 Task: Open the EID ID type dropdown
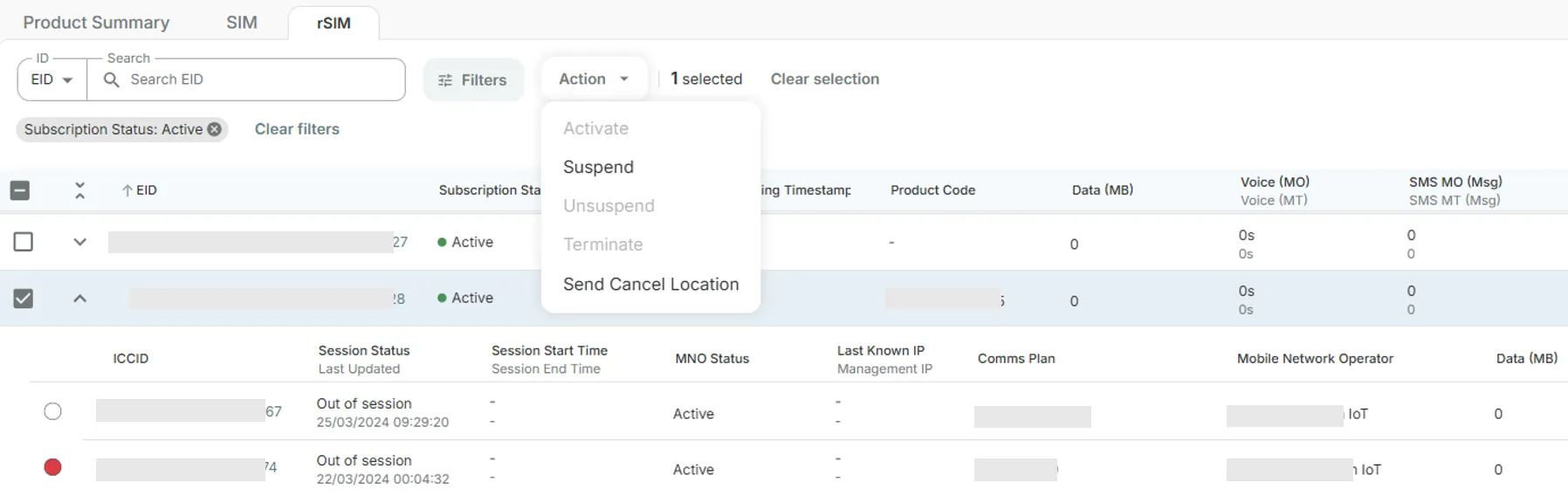click(x=52, y=79)
